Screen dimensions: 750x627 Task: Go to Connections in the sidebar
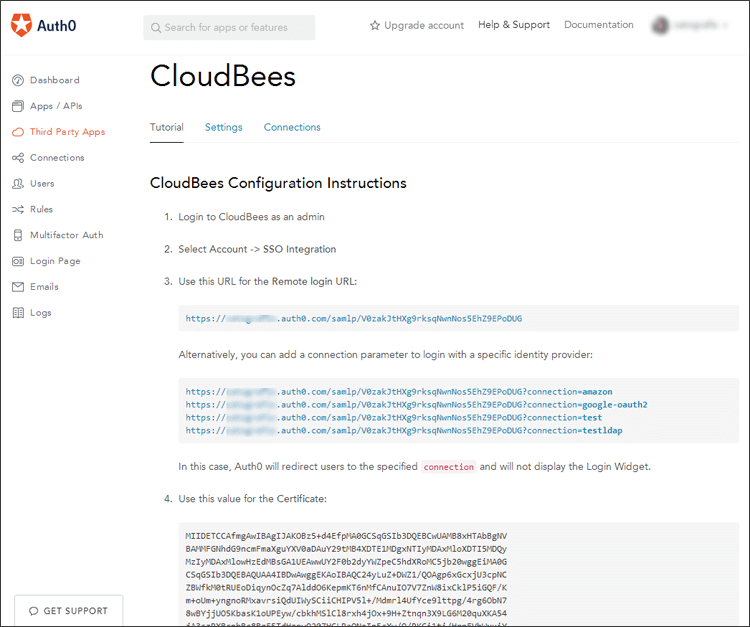pyautogui.click(x=57, y=158)
